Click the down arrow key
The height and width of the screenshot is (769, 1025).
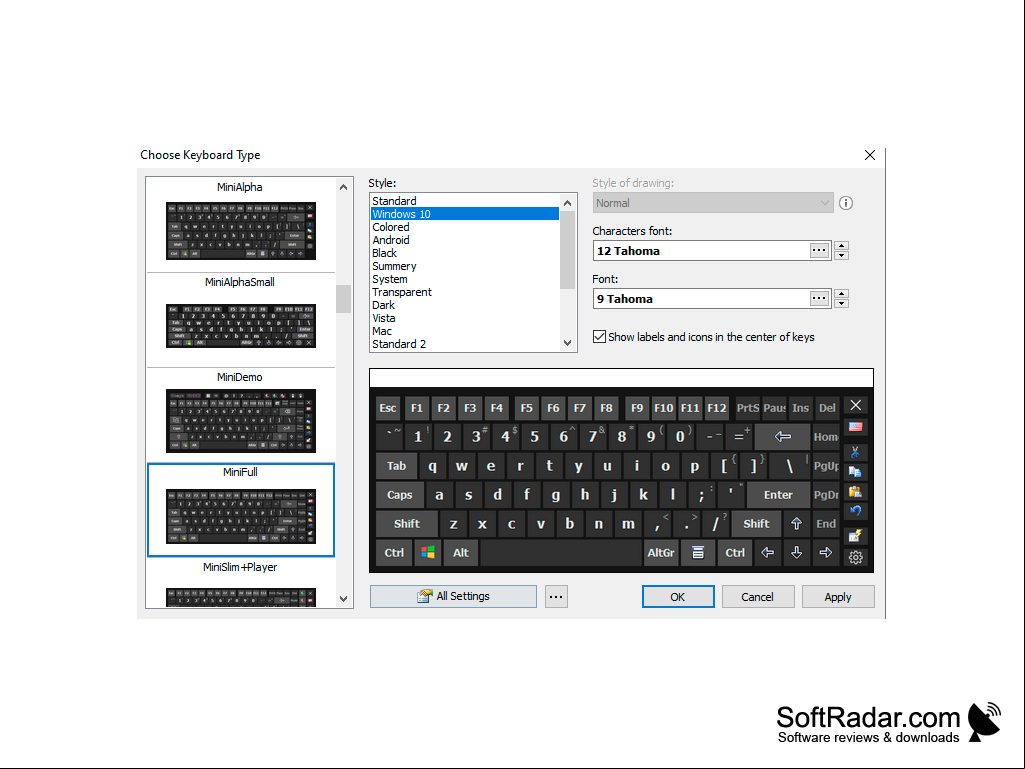tap(796, 553)
